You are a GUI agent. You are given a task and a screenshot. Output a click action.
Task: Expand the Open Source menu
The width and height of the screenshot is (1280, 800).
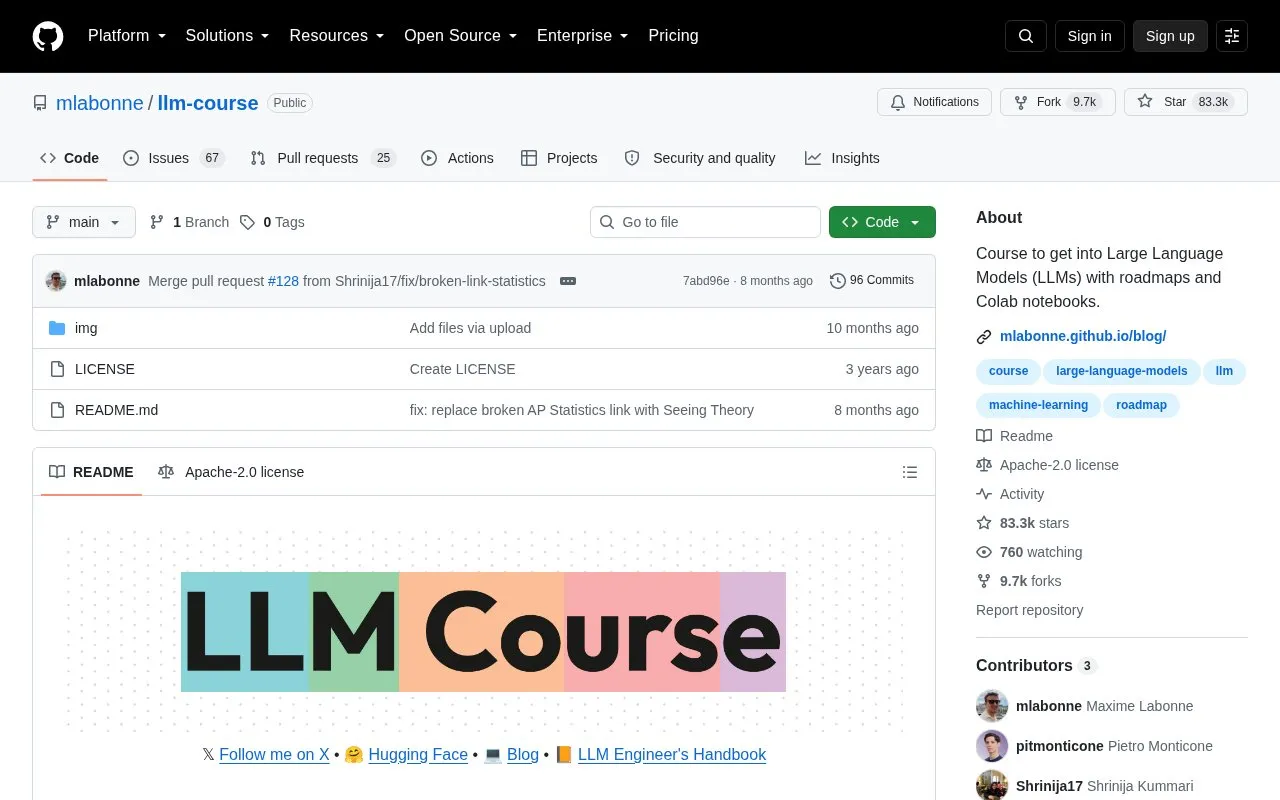pyautogui.click(x=460, y=36)
